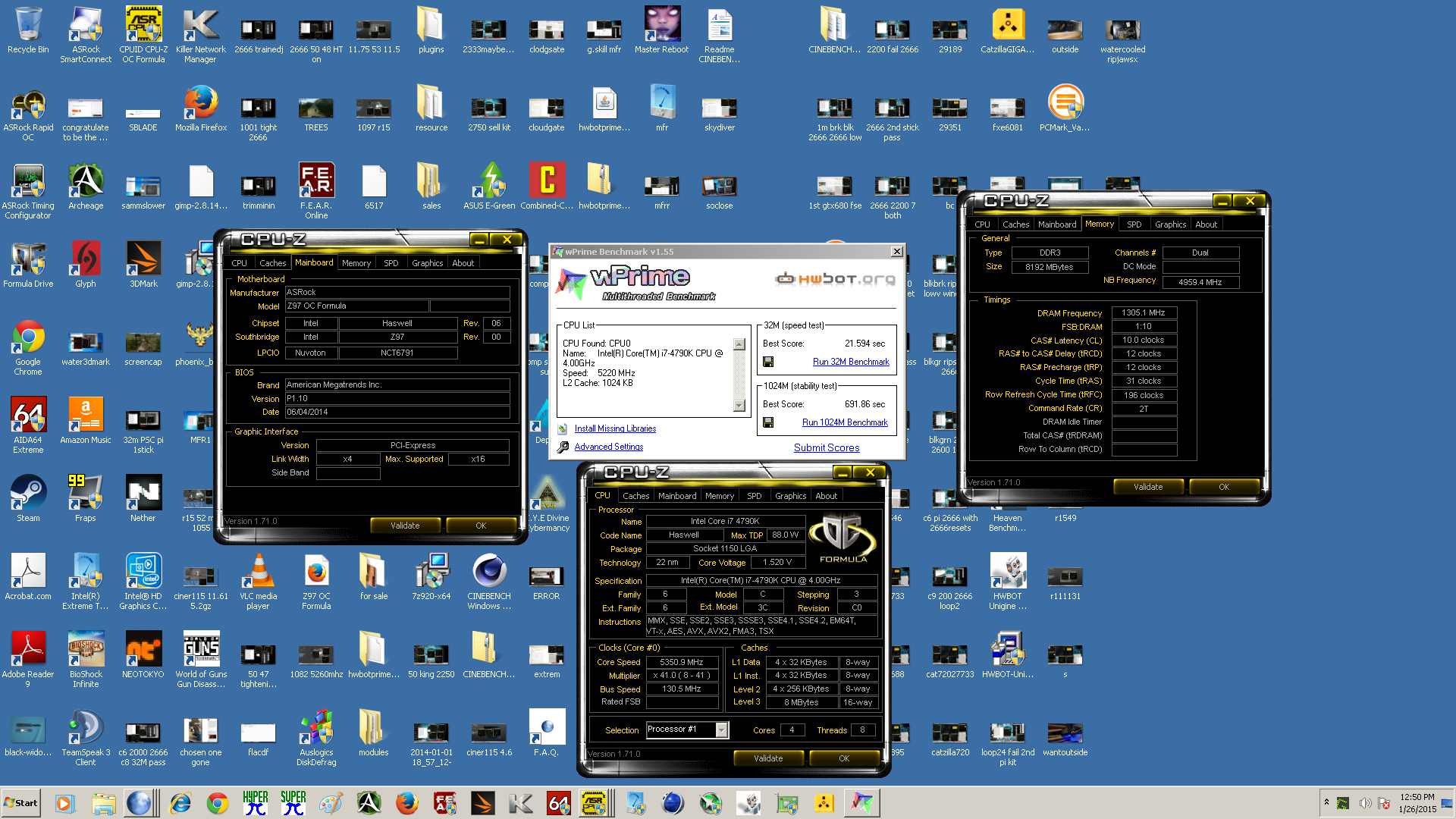Image resolution: width=1456 pixels, height=819 pixels.
Task: Click Windows Explorer folder in taskbar
Action: (x=104, y=802)
